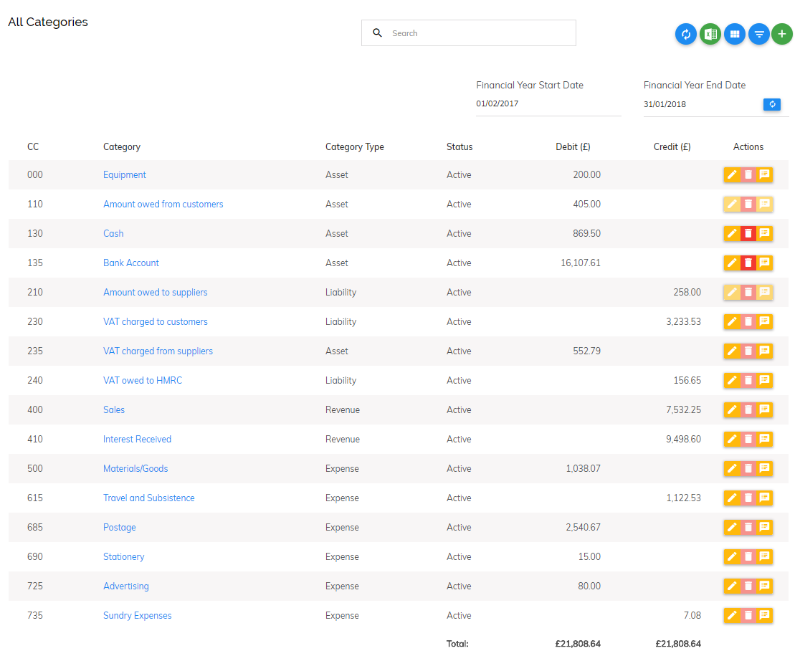Screen dimensions: 804x658
Task: Open comments for VAT charged from suppliers
Action: [x=765, y=351]
